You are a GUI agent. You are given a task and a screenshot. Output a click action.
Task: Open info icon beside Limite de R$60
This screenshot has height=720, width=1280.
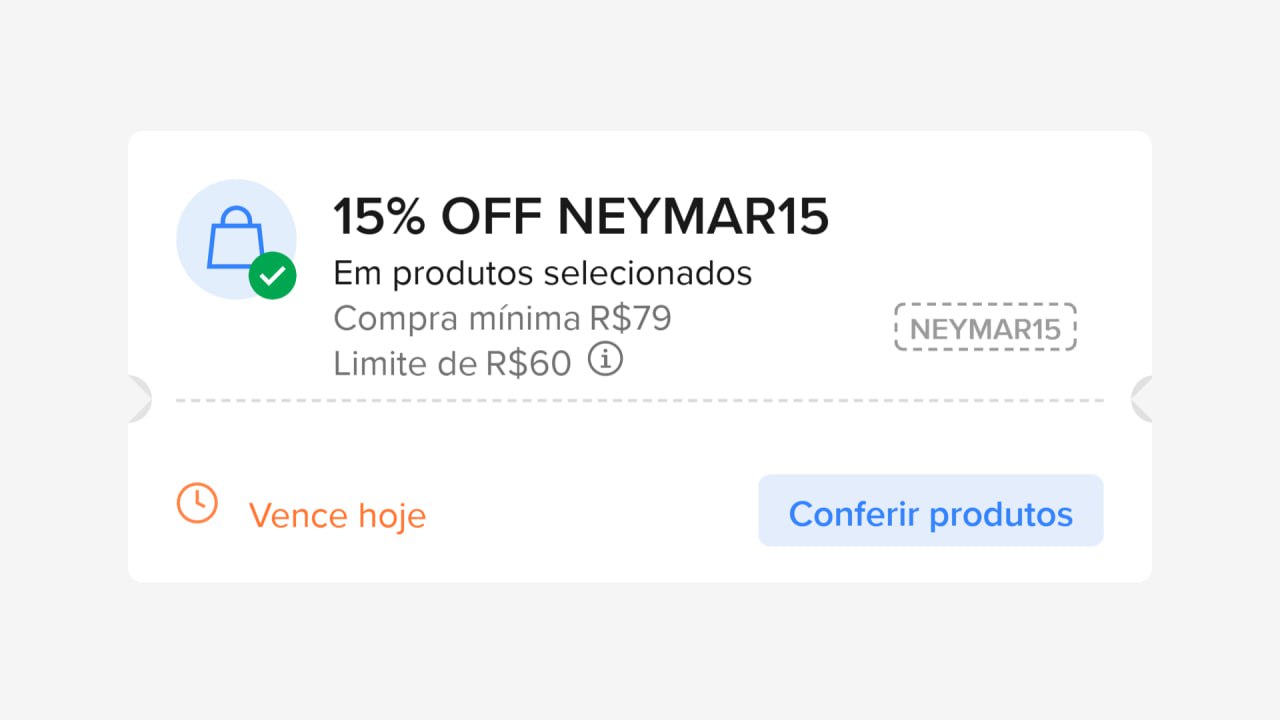pyautogui.click(x=605, y=360)
